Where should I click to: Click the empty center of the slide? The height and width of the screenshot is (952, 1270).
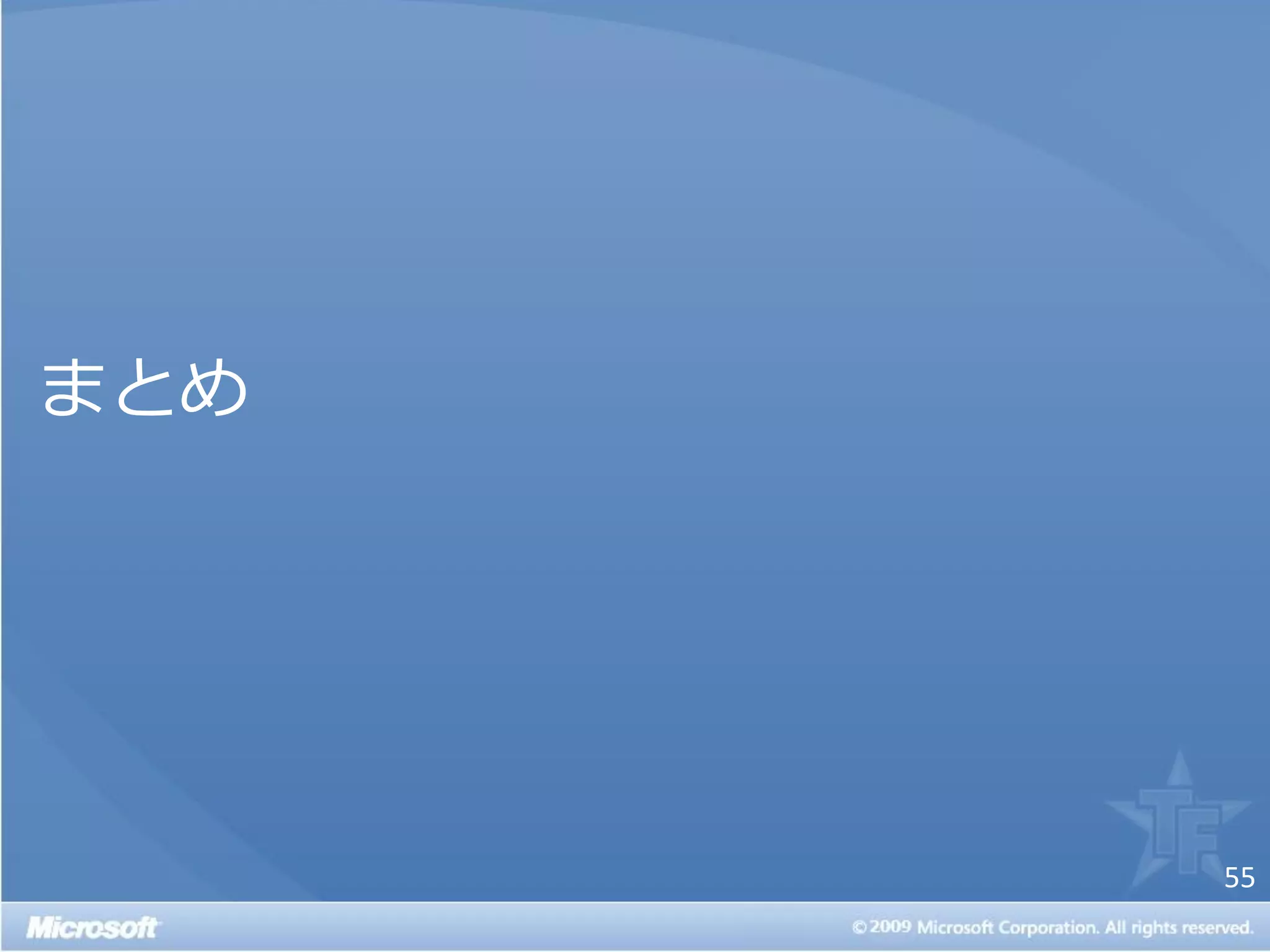tap(635, 471)
